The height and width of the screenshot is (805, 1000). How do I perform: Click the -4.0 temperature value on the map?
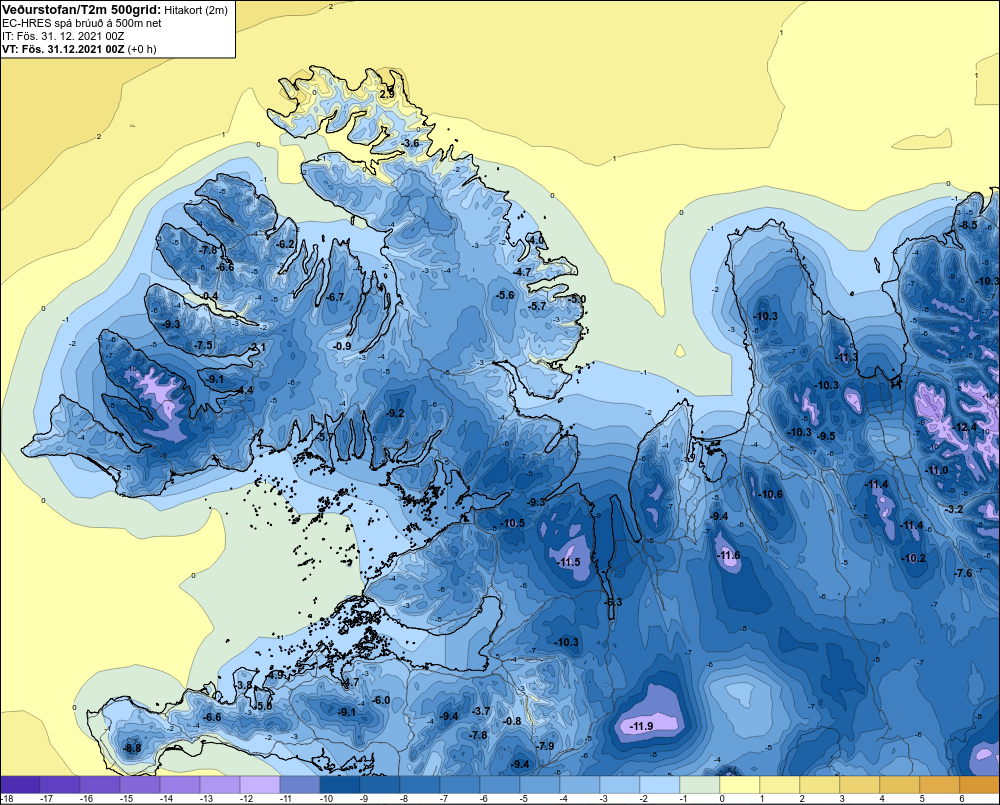pos(536,240)
